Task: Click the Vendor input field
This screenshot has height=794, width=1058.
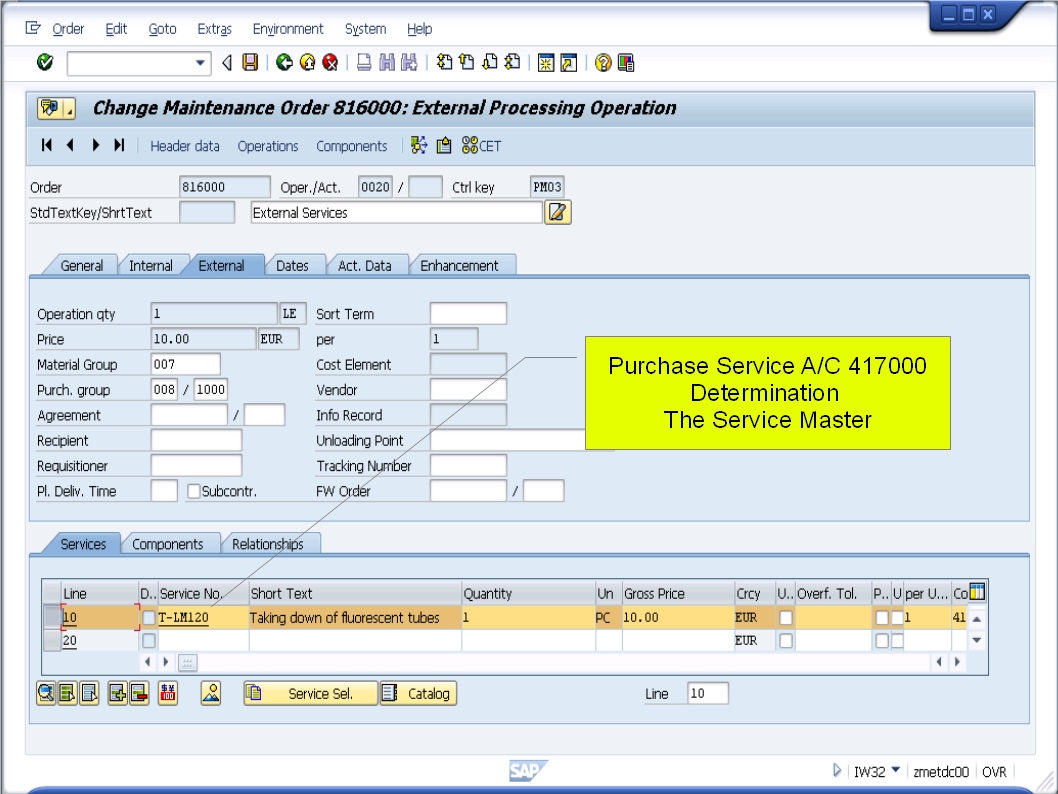Action: pos(468,390)
